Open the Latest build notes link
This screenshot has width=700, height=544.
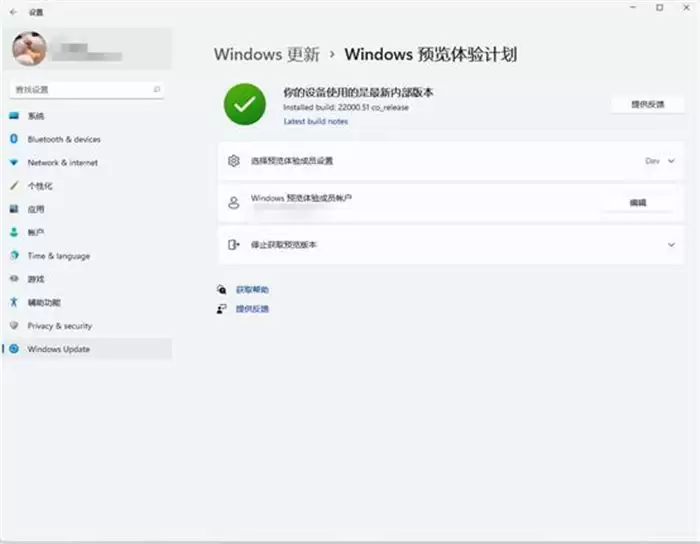coord(316,121)
